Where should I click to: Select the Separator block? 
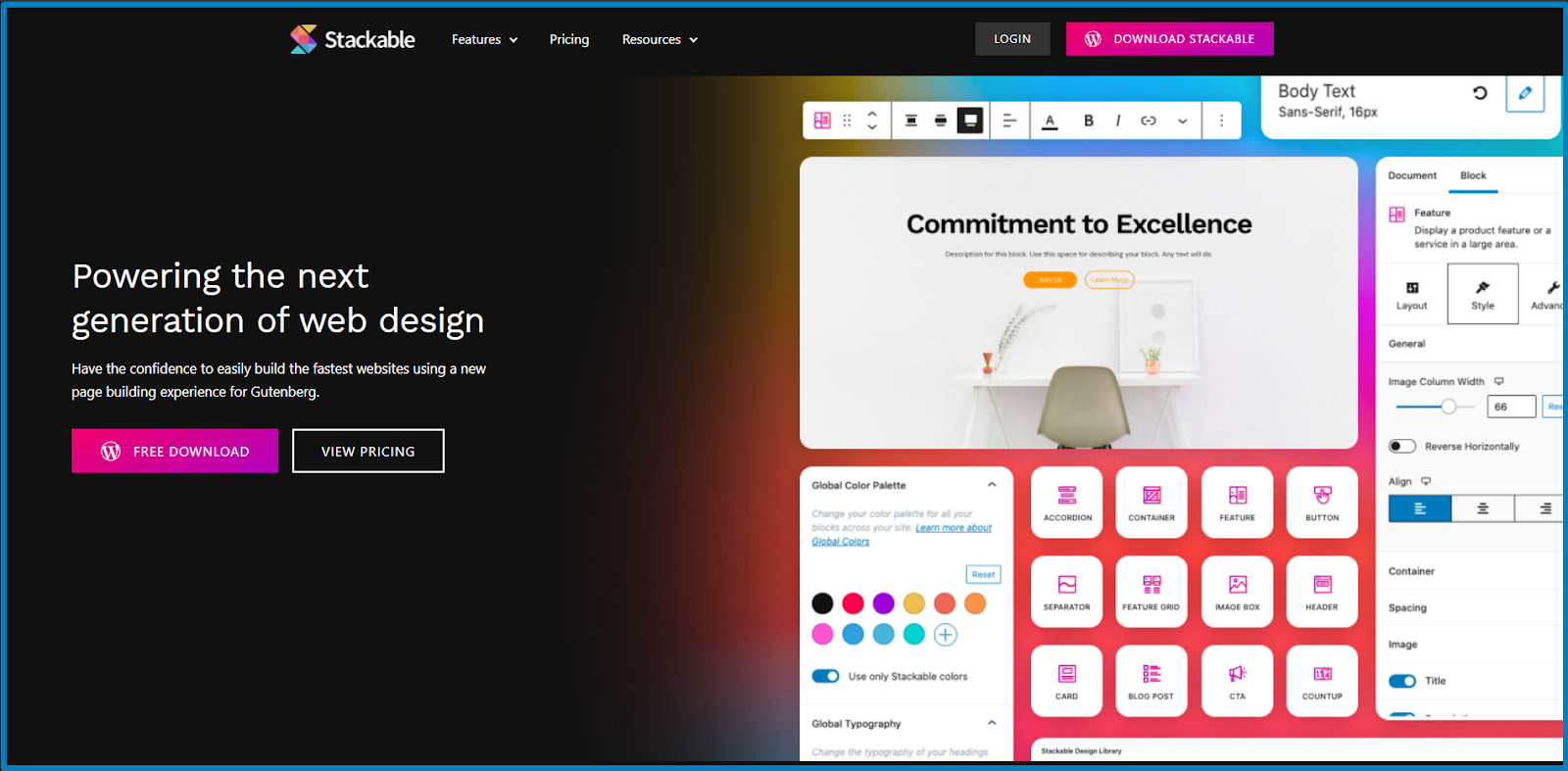(1067, 592)
